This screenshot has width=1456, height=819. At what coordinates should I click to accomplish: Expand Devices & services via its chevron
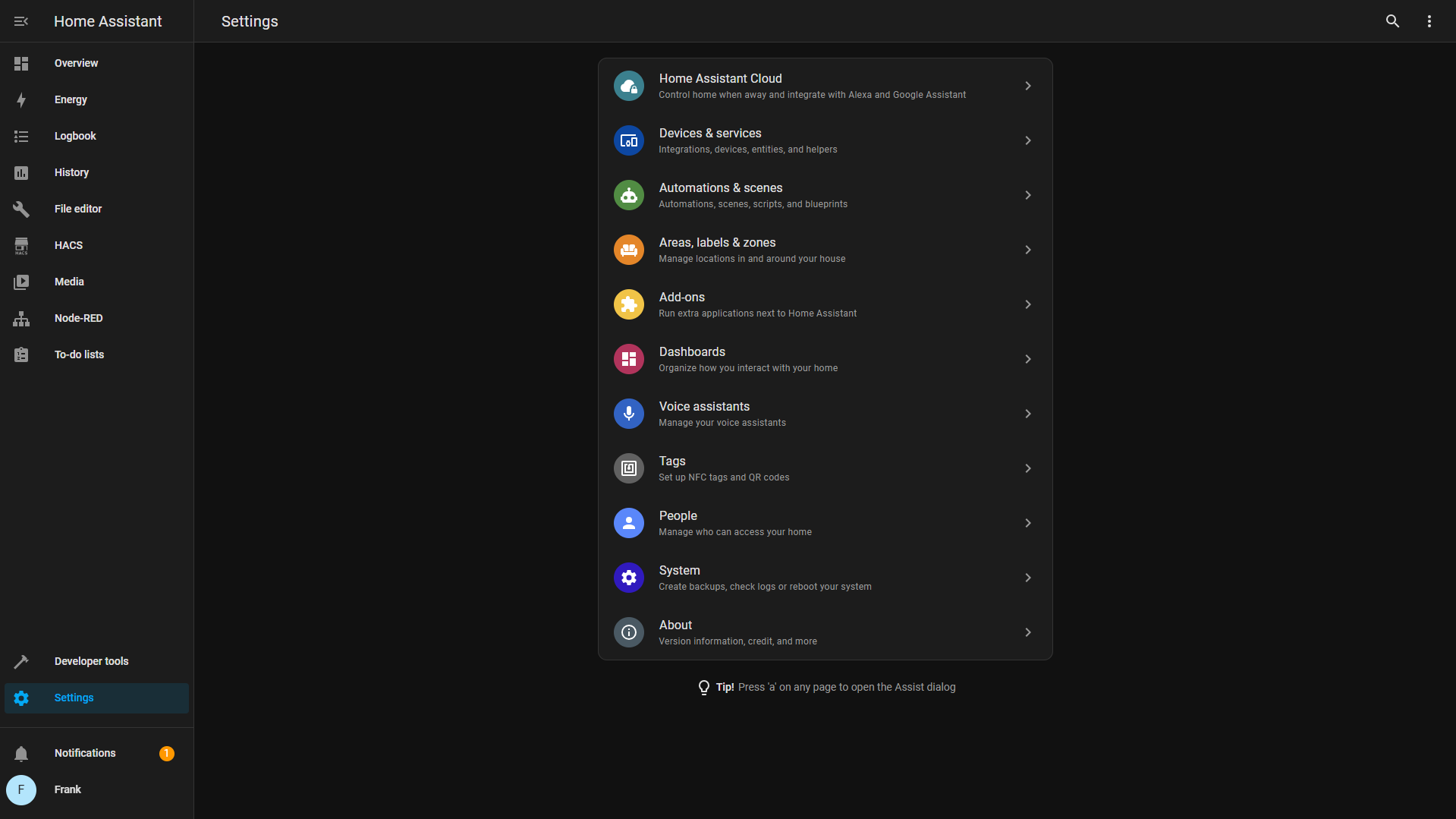(x=1028, y=140)
